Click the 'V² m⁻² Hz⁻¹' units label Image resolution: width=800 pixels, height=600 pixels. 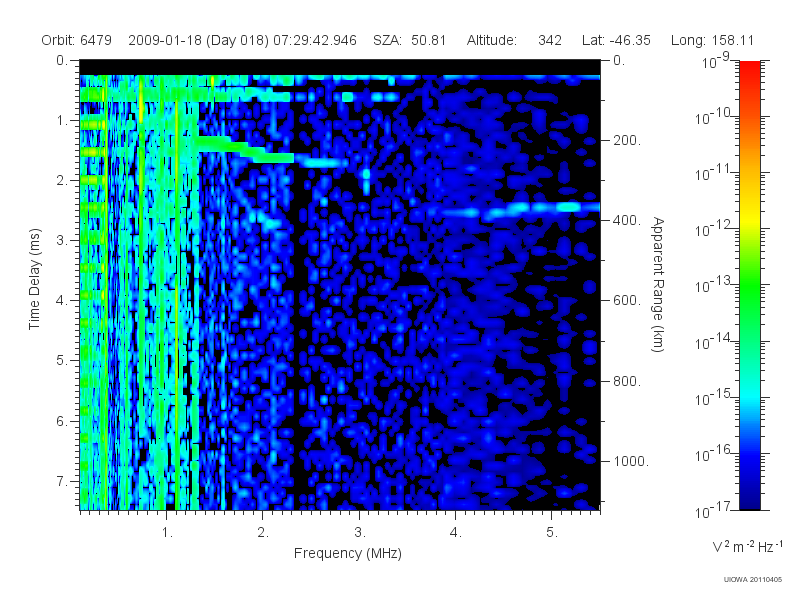point(747,546)
